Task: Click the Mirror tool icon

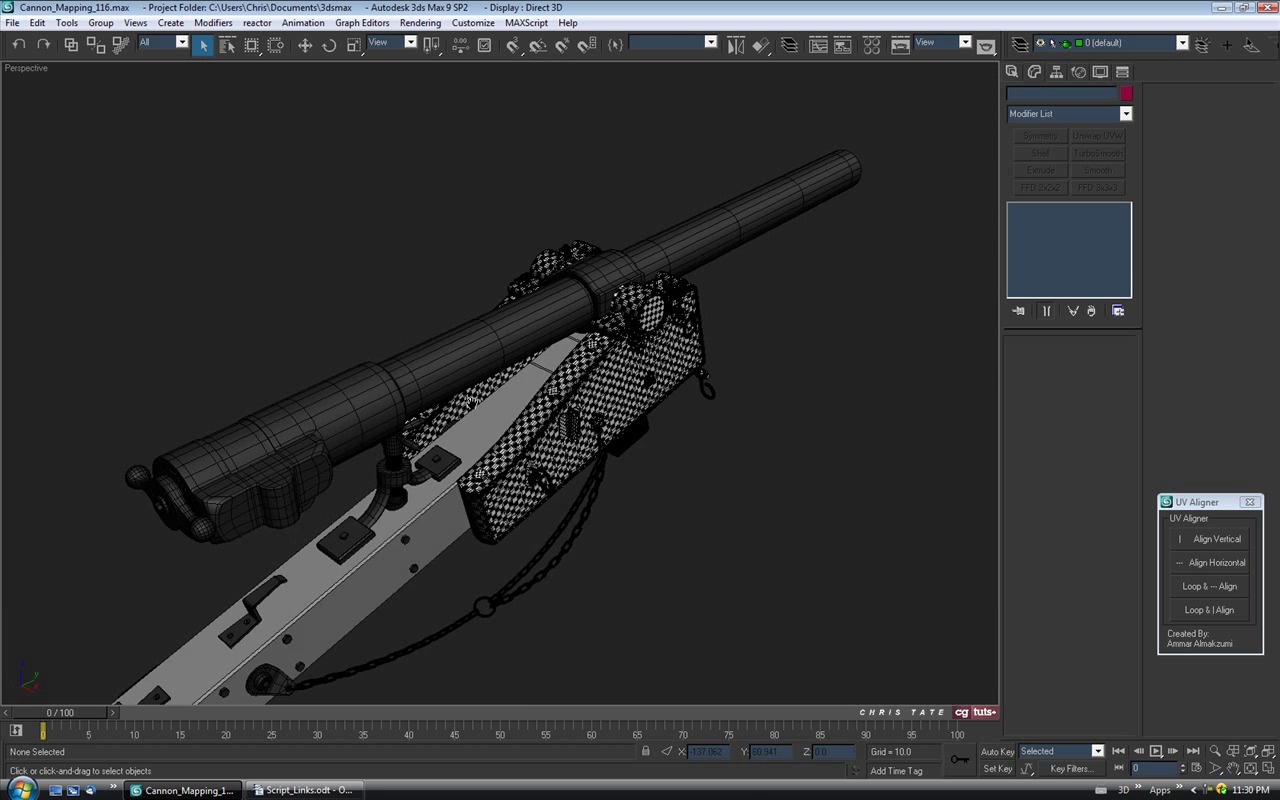Action: (x=736, y=44)
